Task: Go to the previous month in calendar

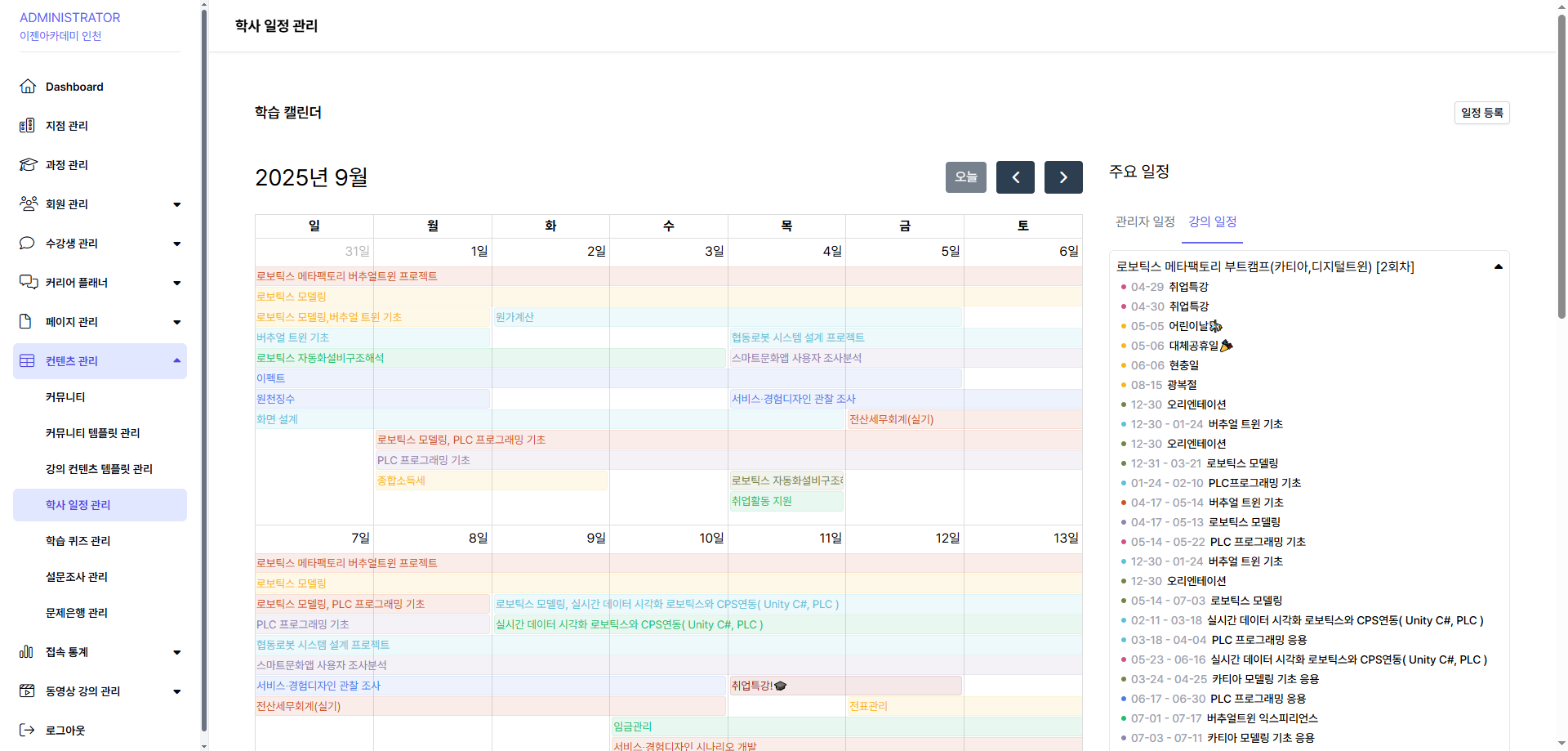Action: click(x=1015, y=177)
